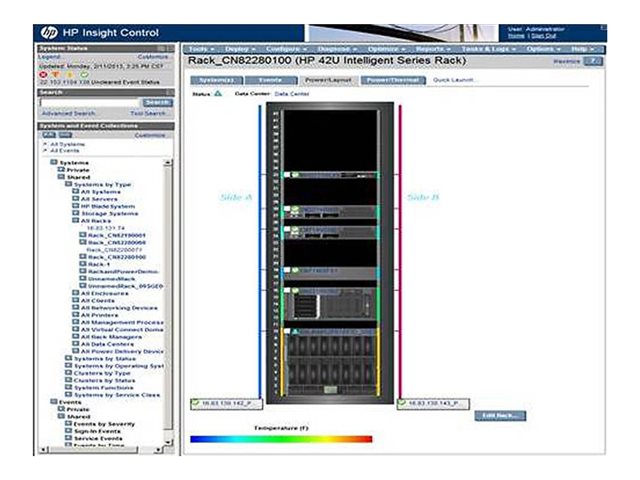Image resolution: width=640 pixels, height=480 pixels.
Task: Open the Diagnose menu
Action: click(337, 49)
